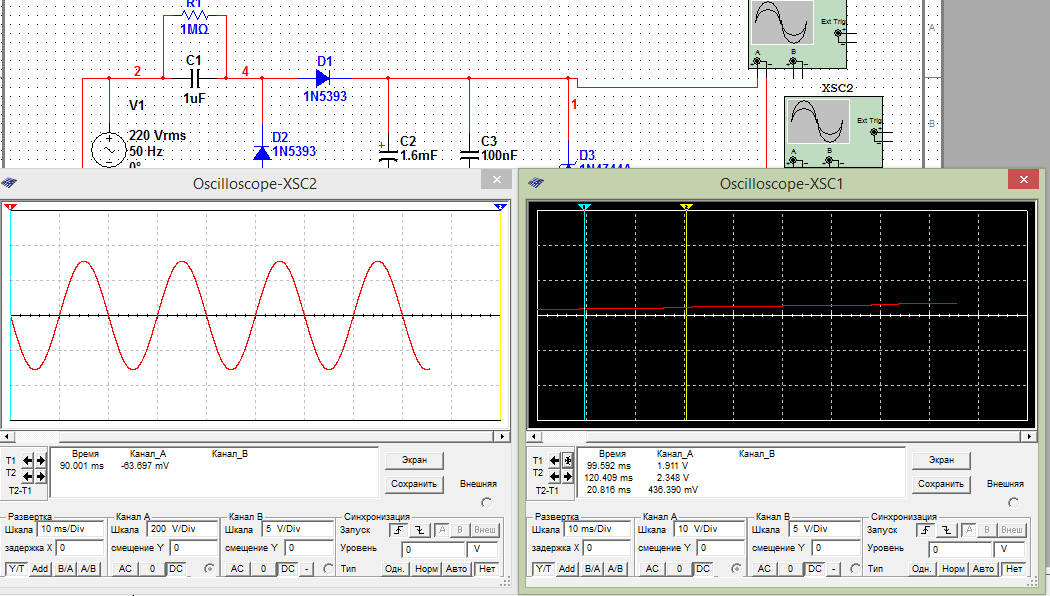The image size is (1050, 596).
Task: Choose the Авто trigger type in XSC1
Action: pos(984,568)
